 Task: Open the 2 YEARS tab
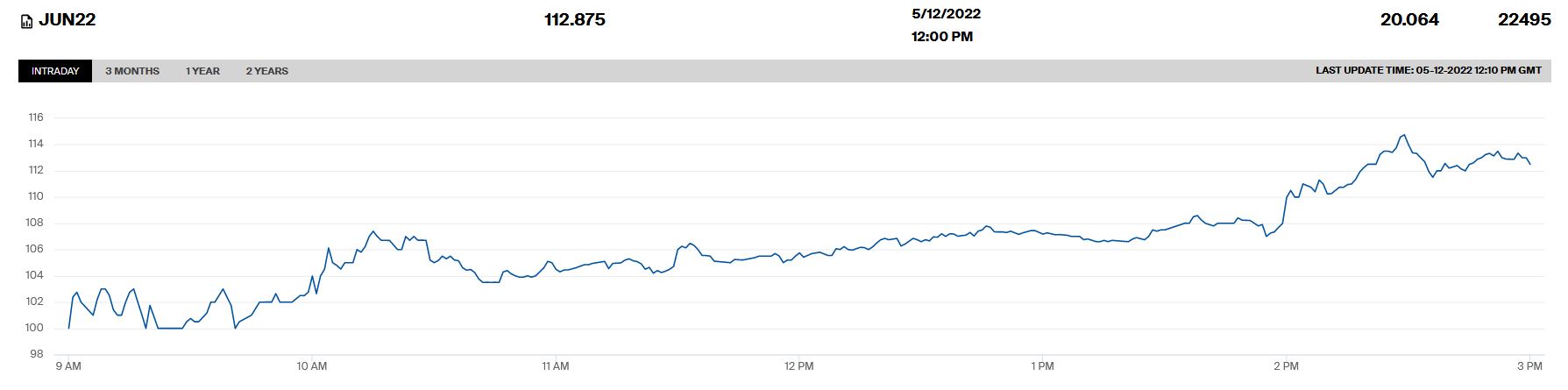266,71
